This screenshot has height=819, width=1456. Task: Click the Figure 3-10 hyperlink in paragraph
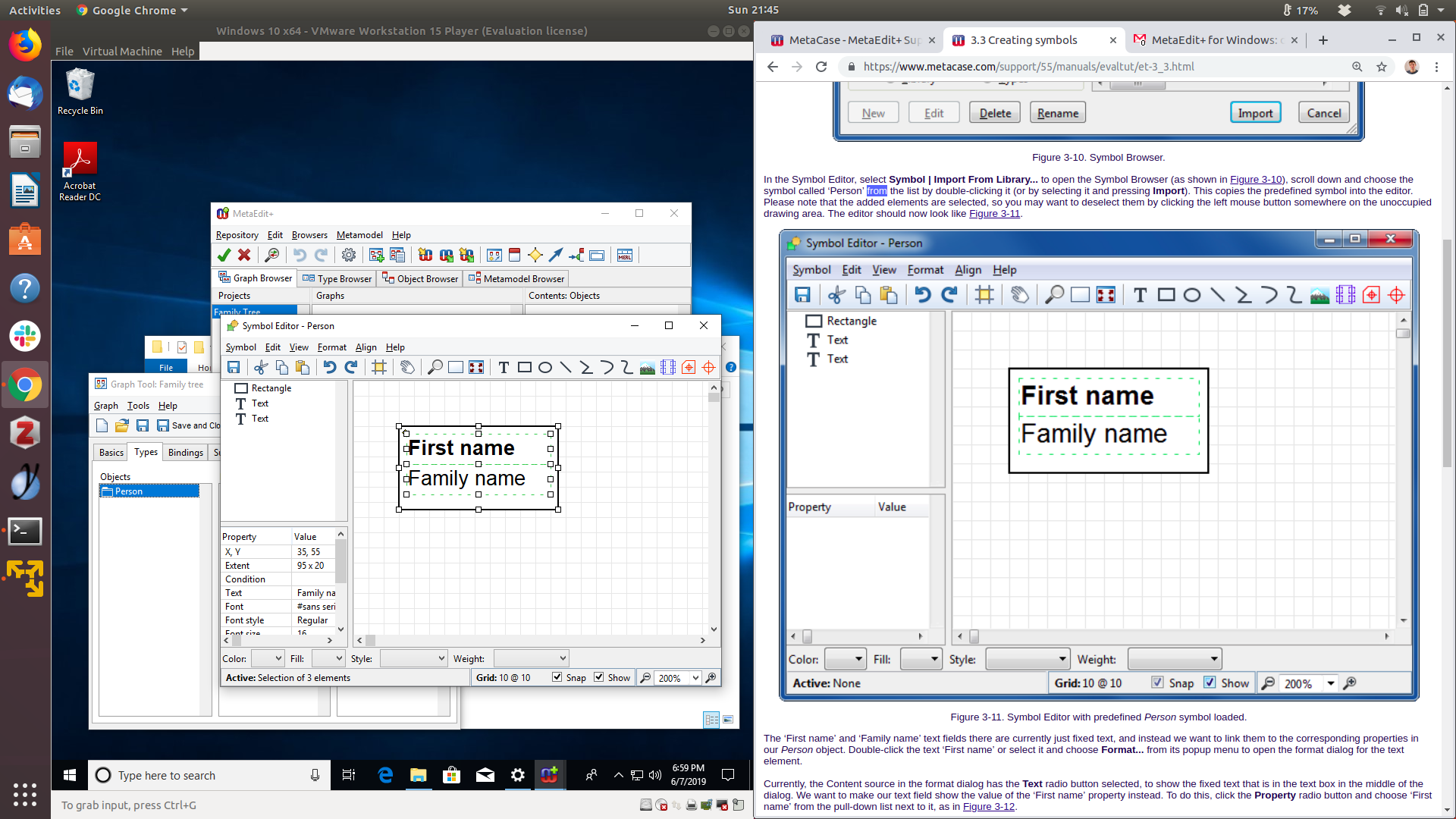tap(1255, 180)
